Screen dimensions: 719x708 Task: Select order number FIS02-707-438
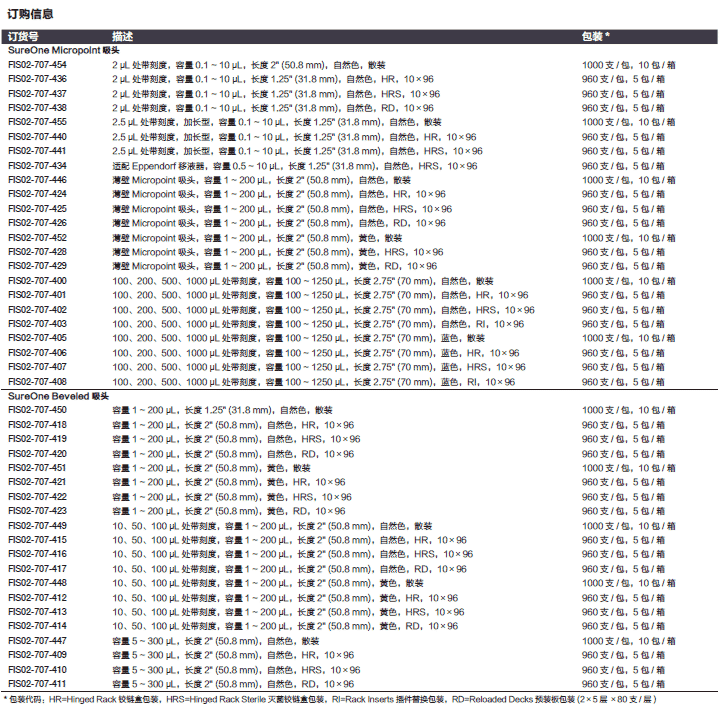click(37, 108)
